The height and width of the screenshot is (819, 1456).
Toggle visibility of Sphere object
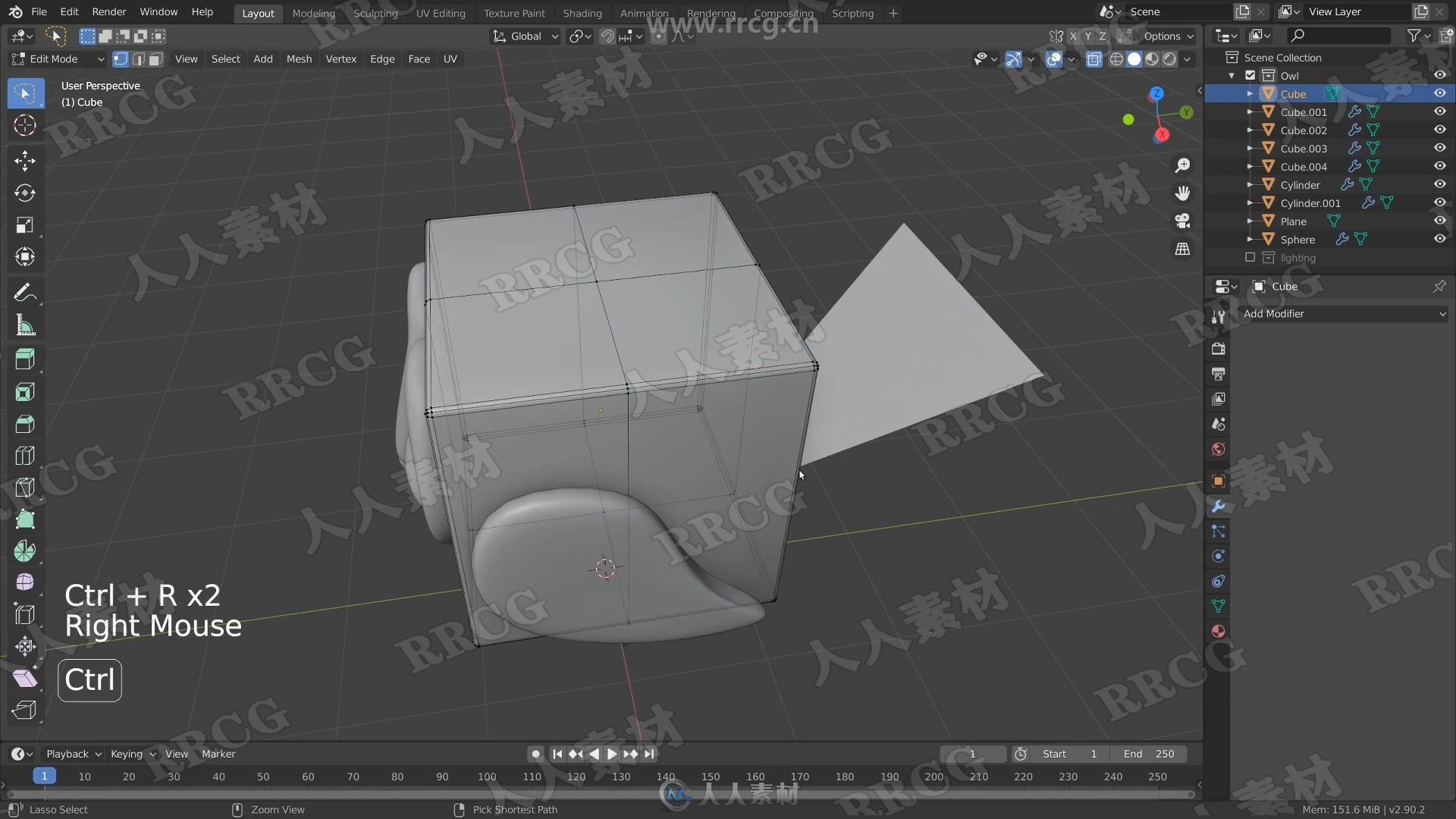tap(1441, 239)
